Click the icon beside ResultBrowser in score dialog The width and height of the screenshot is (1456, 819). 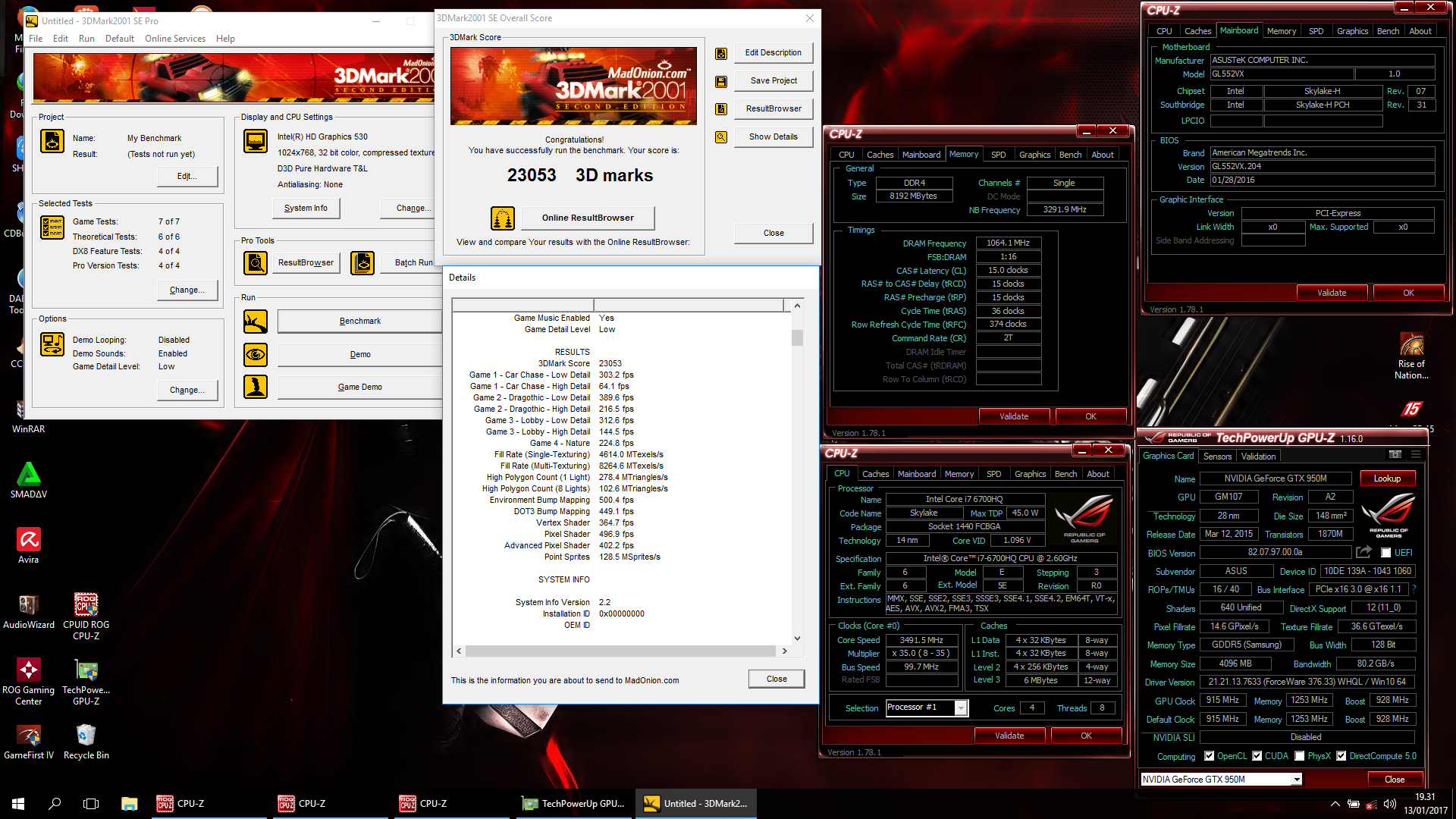721,109
